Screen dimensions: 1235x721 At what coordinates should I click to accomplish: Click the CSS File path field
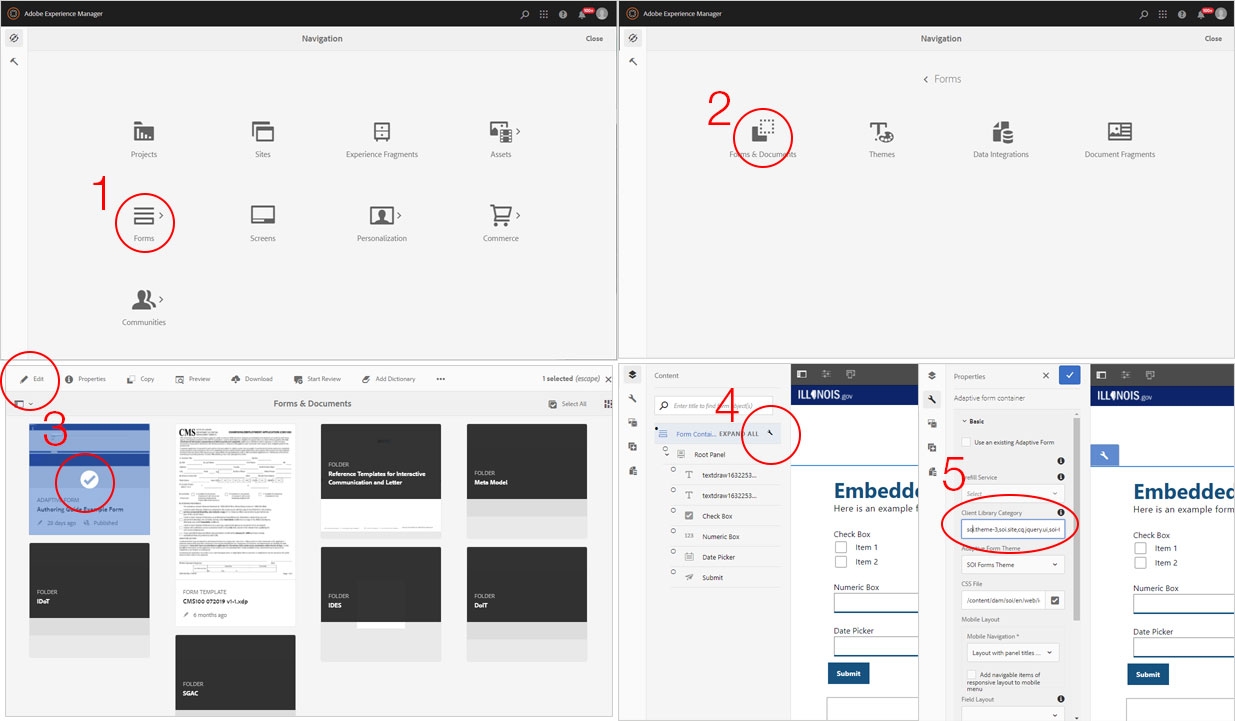pyautogui.click(x=1004, y=600)
